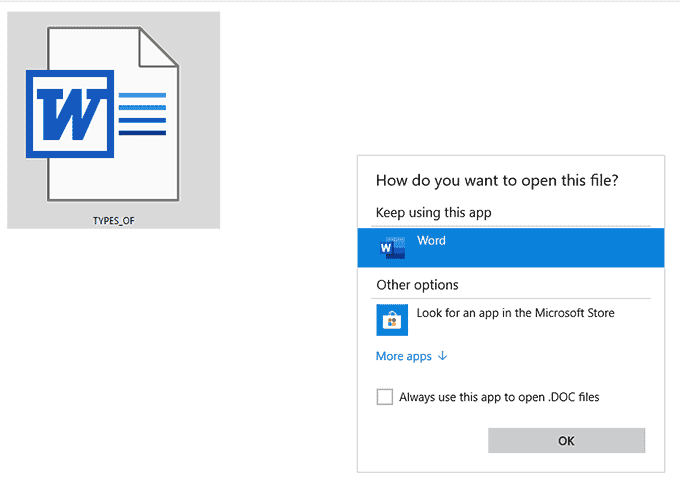Click the Other options section header
Screen dimensions: 680x479
click(417, 285)
